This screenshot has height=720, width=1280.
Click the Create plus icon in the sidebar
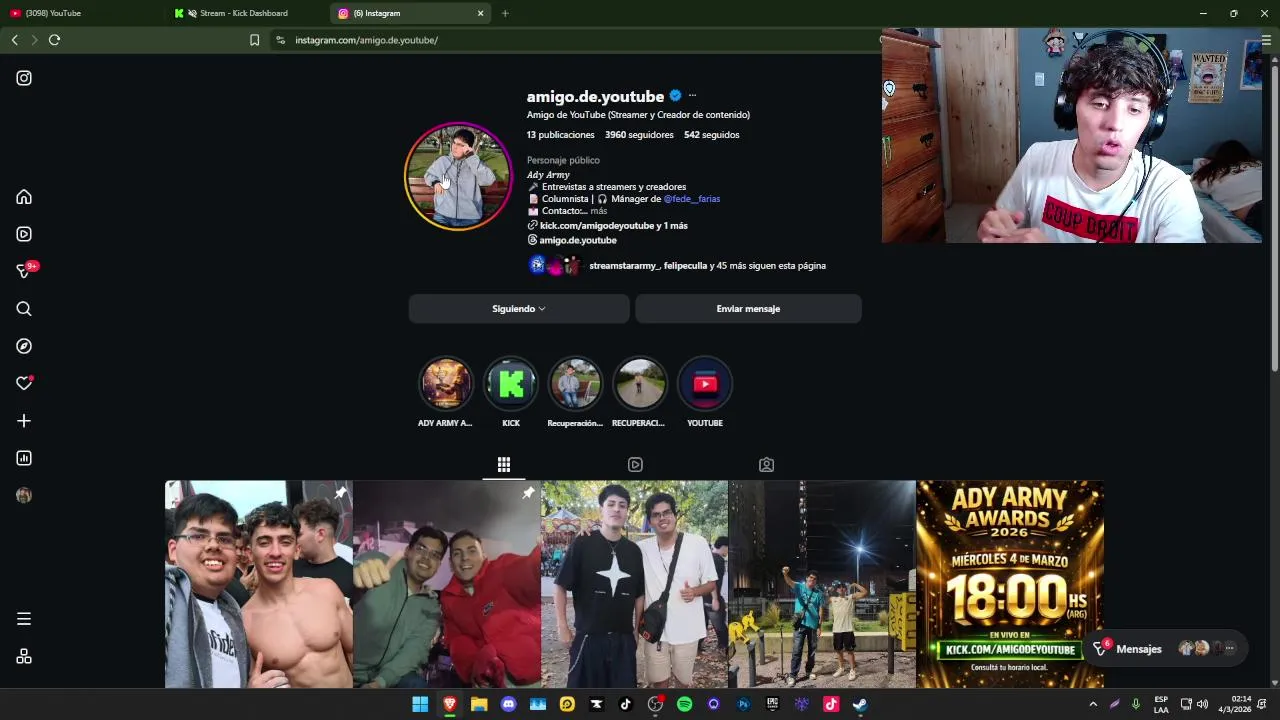[24, 421]
